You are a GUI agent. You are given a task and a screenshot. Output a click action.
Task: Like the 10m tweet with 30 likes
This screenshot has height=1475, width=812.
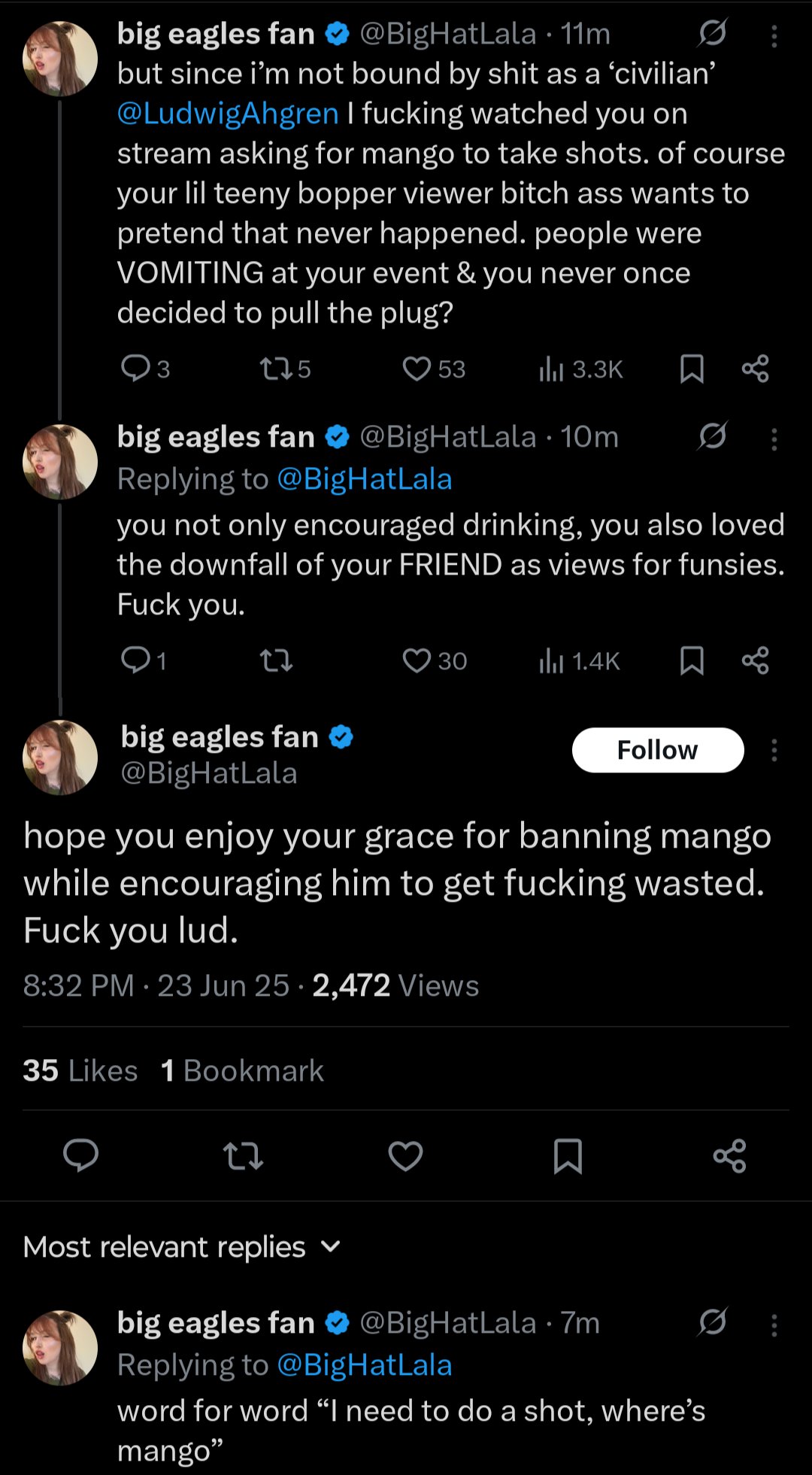434,660
